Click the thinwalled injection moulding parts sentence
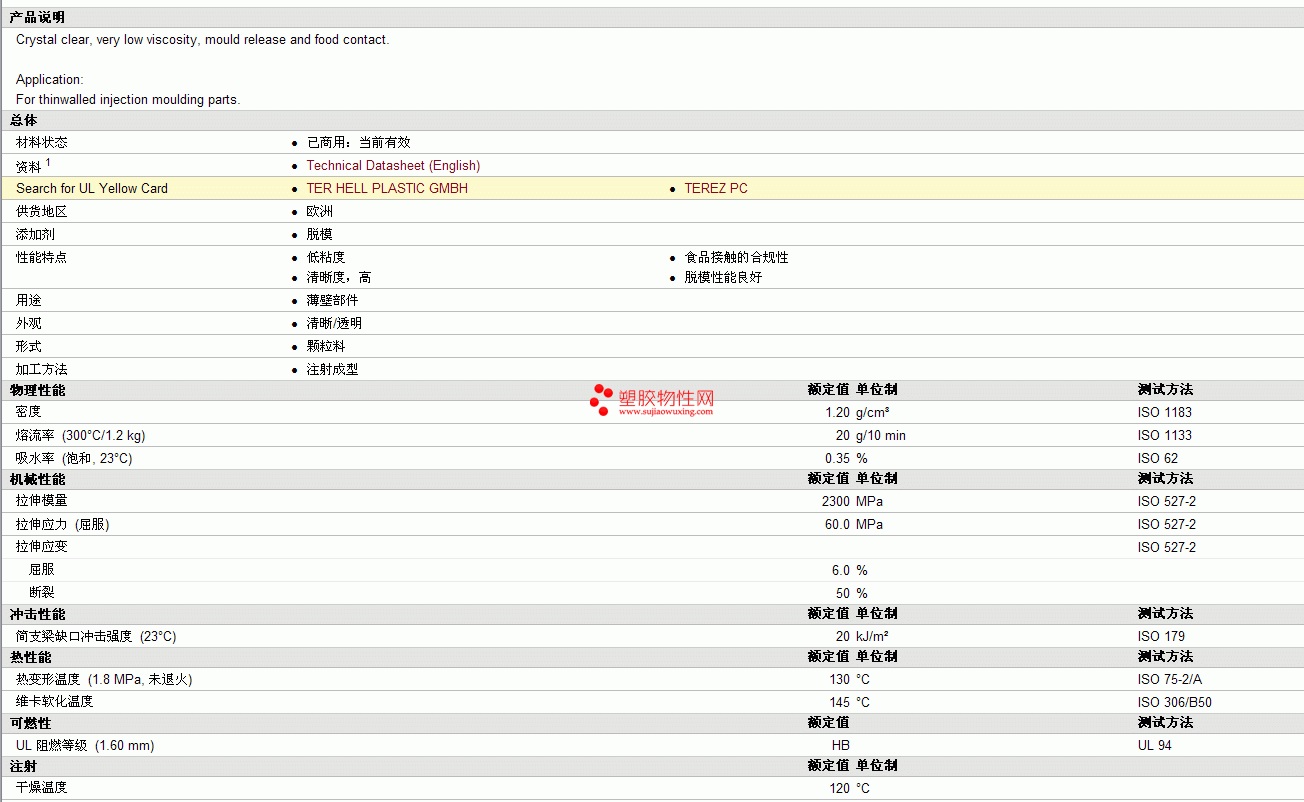The height and width of the screenshot is (802, 1304). pyautogui.click(x=128, y=100)
